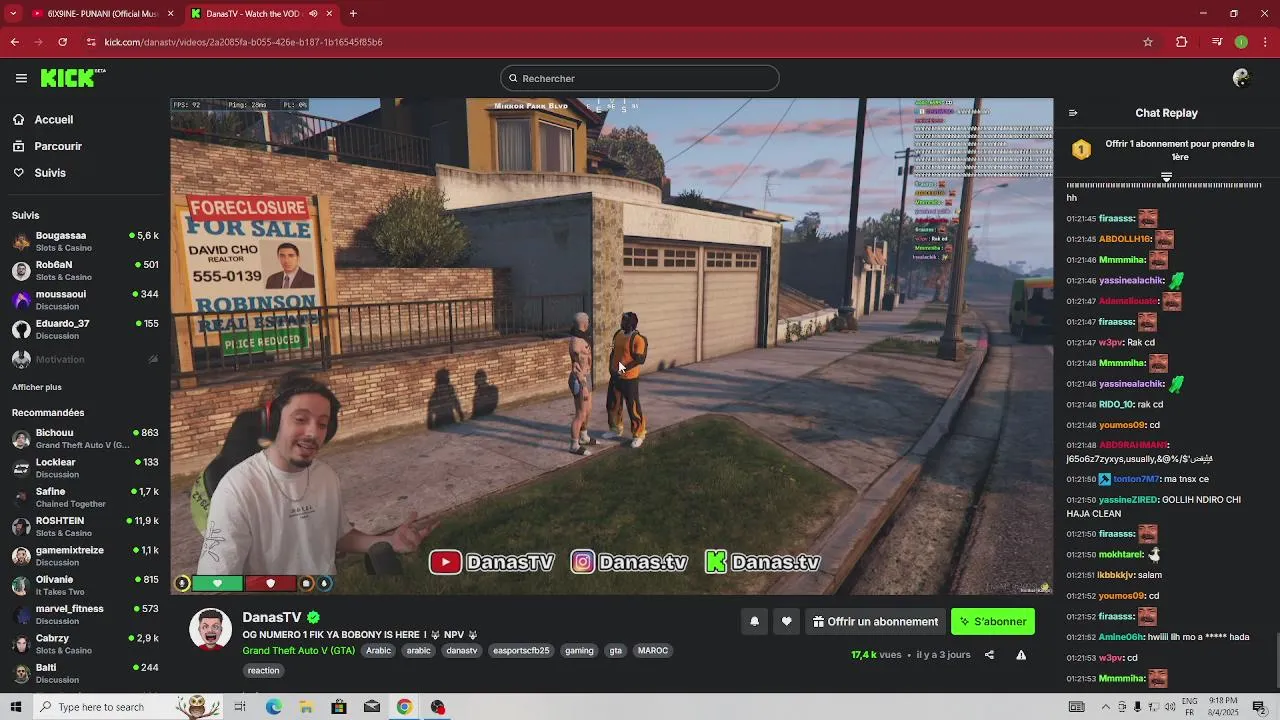The image size is (1280, 720).
Task: Select the easportscfb25 tag
Action: tap(521, 650)
